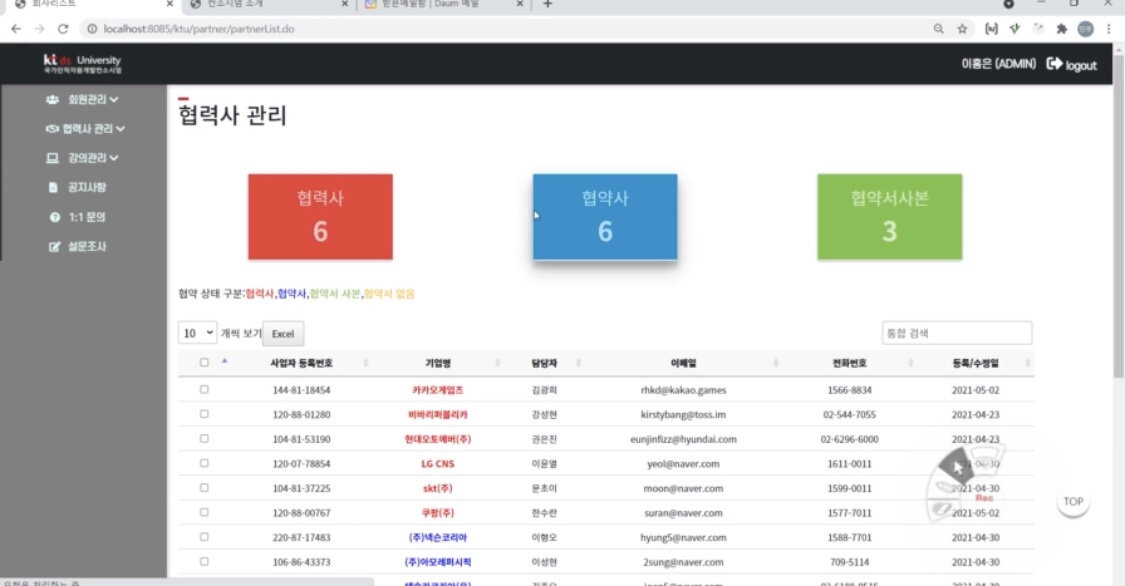Screen dimensions: 1125x586
Task: Click the logout link
Action: click(x=1081, y=65)
